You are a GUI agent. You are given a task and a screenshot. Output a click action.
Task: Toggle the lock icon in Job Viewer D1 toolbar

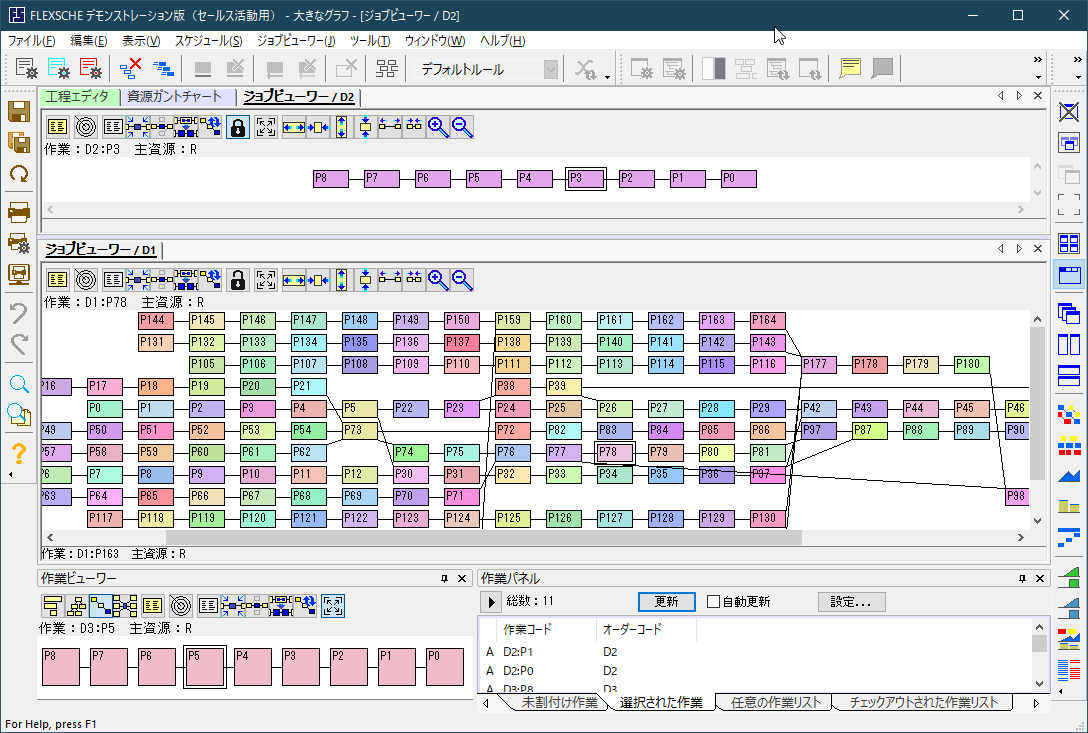point(237,280)
